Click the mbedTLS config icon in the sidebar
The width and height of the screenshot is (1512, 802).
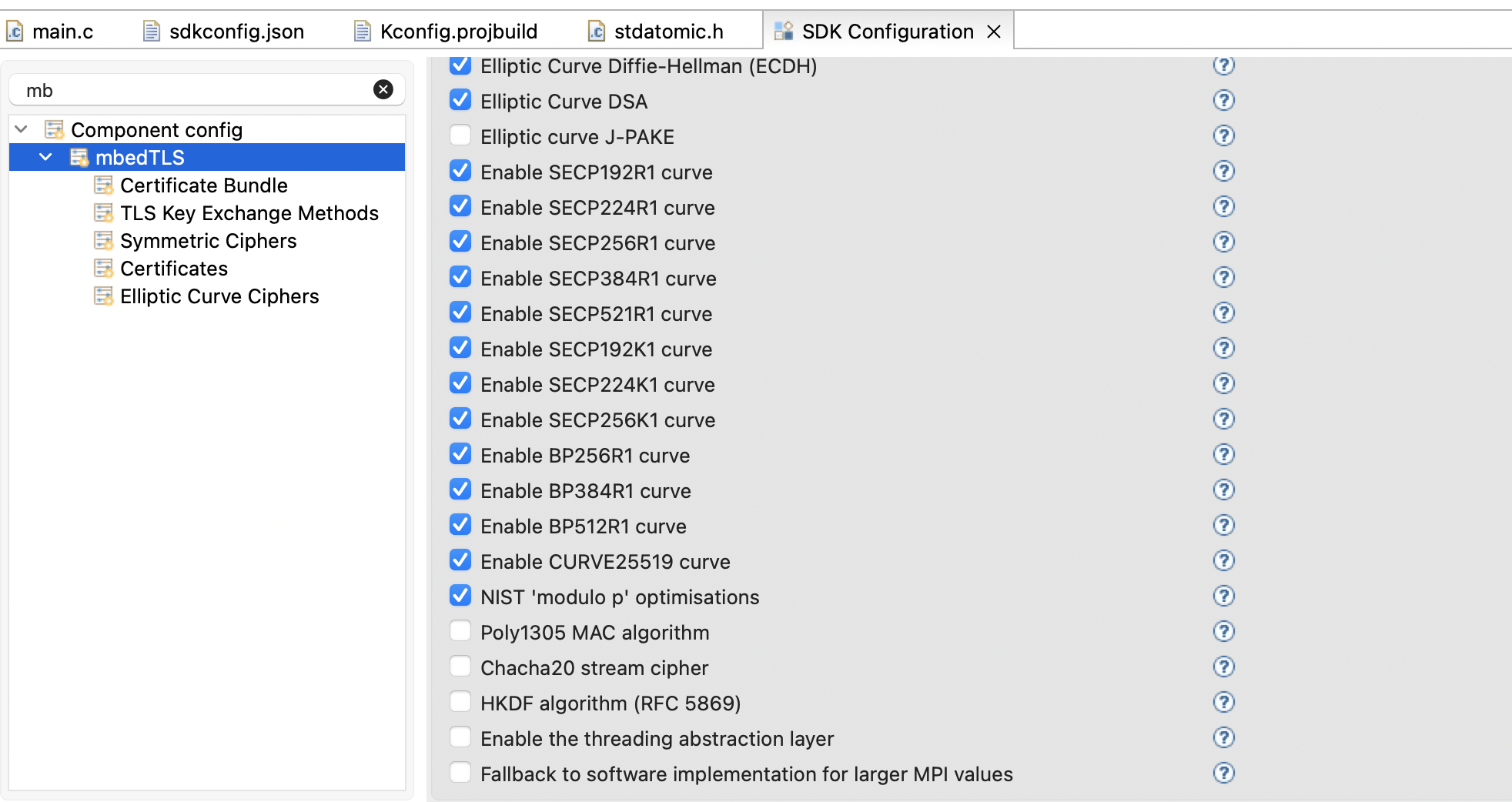[80, 157]
